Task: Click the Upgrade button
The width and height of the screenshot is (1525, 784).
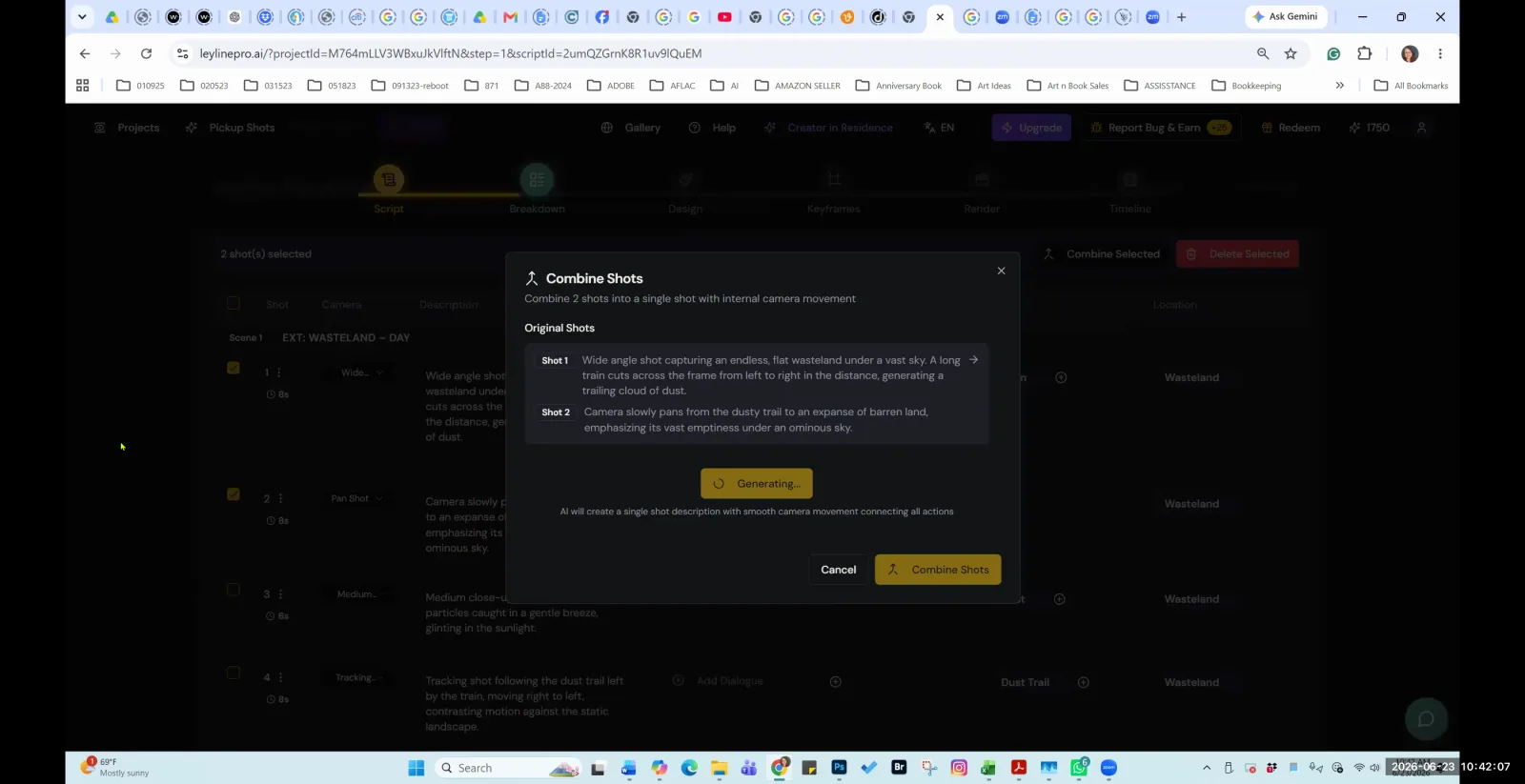Action: pos(1031,128)
